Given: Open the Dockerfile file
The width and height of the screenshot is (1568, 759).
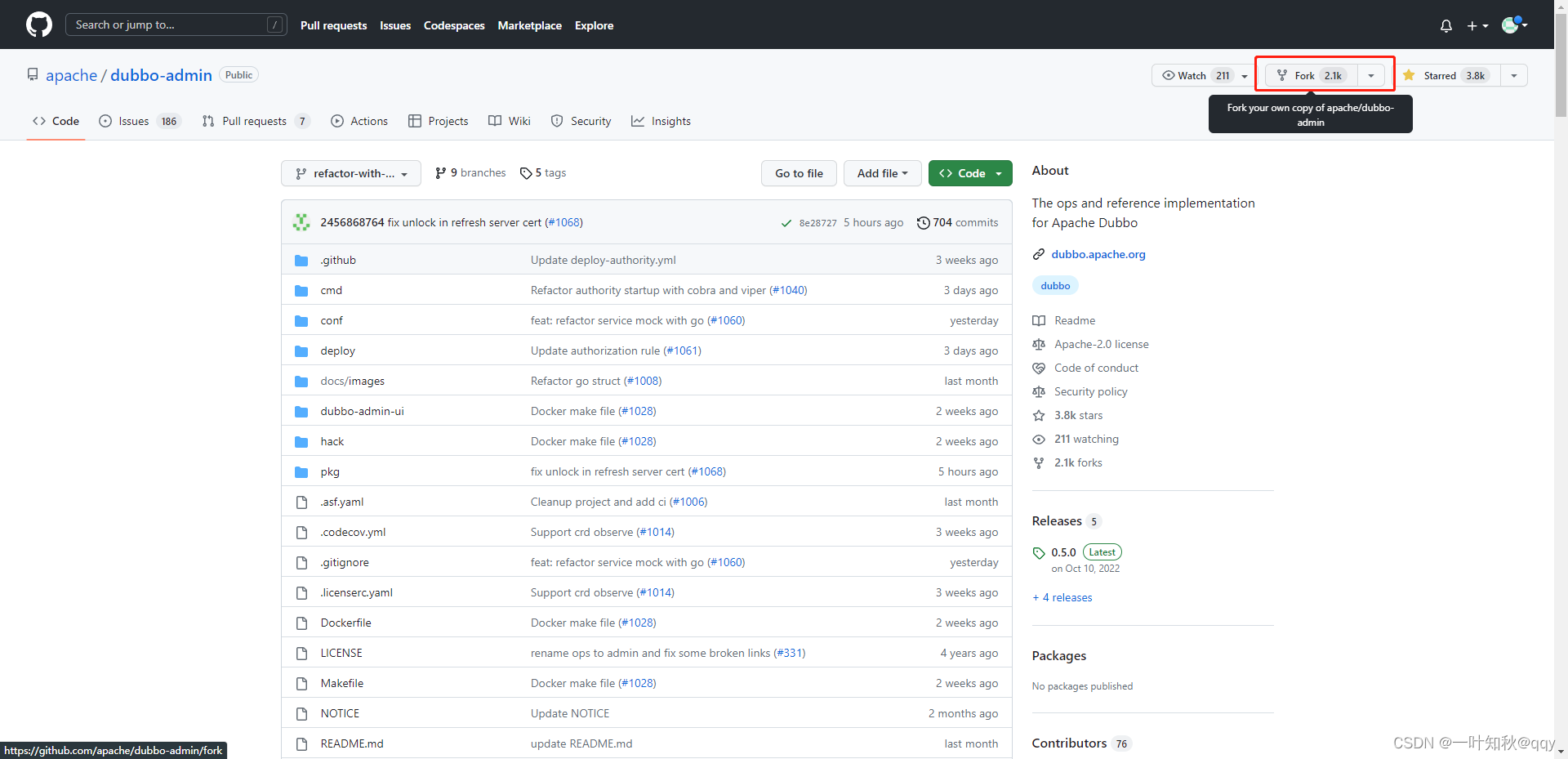Looking at the screenshot, I should [x=345, y=623].
